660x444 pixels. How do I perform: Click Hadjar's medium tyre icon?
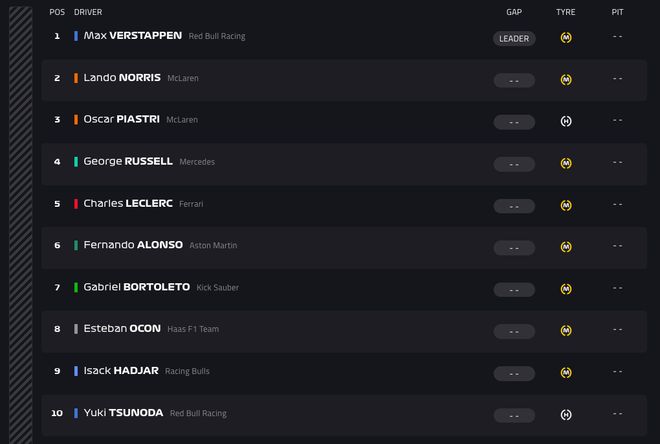(x=566, y=373)
